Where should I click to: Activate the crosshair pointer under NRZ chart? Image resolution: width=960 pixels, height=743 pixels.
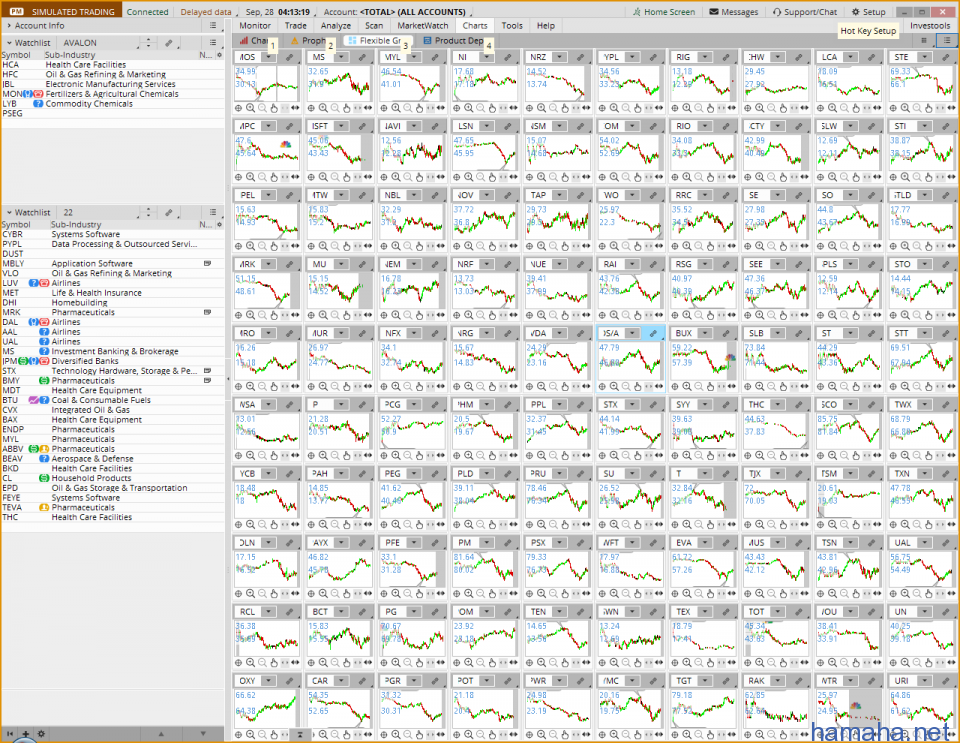(530, 108)
